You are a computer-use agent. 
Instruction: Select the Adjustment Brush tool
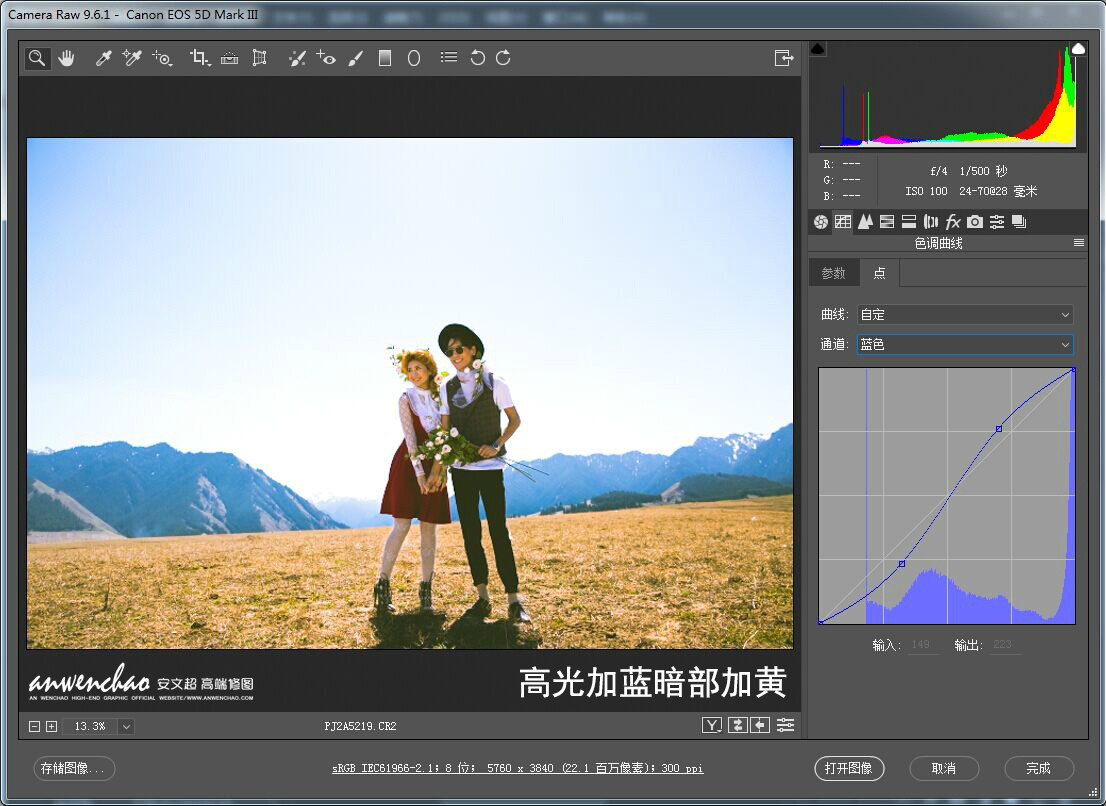click(x=356, y=58)
